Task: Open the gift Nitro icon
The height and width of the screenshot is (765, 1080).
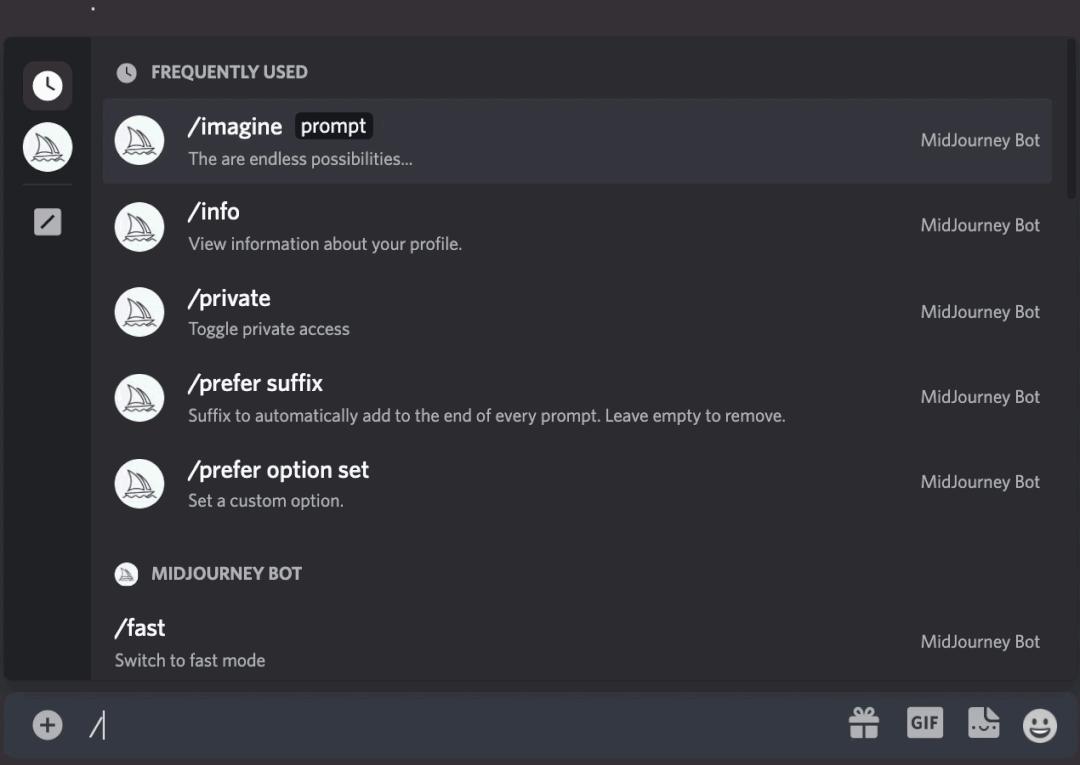Action: pyautogui.click(x=864, y=723)
